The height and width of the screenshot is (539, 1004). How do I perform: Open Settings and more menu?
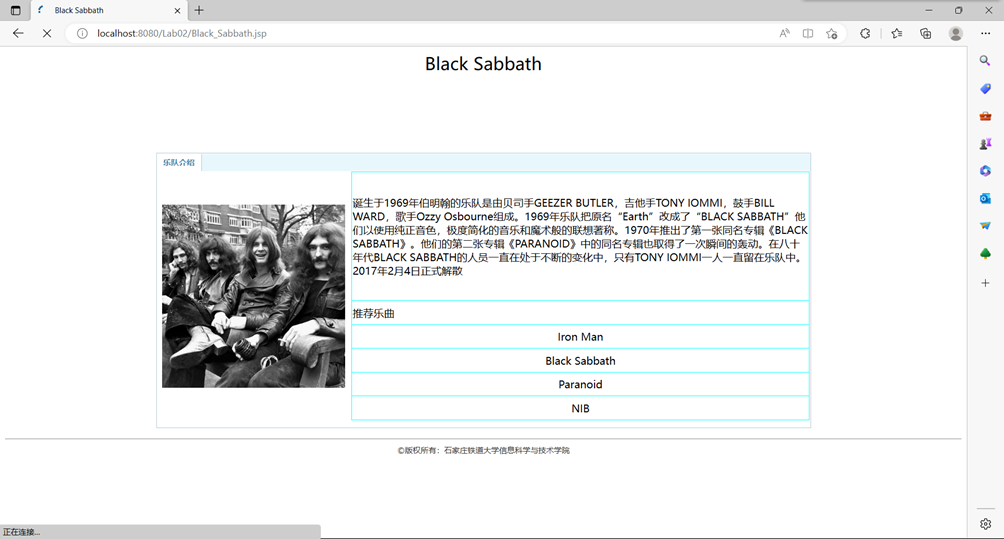pyautogui.click(x=985, y=33)
